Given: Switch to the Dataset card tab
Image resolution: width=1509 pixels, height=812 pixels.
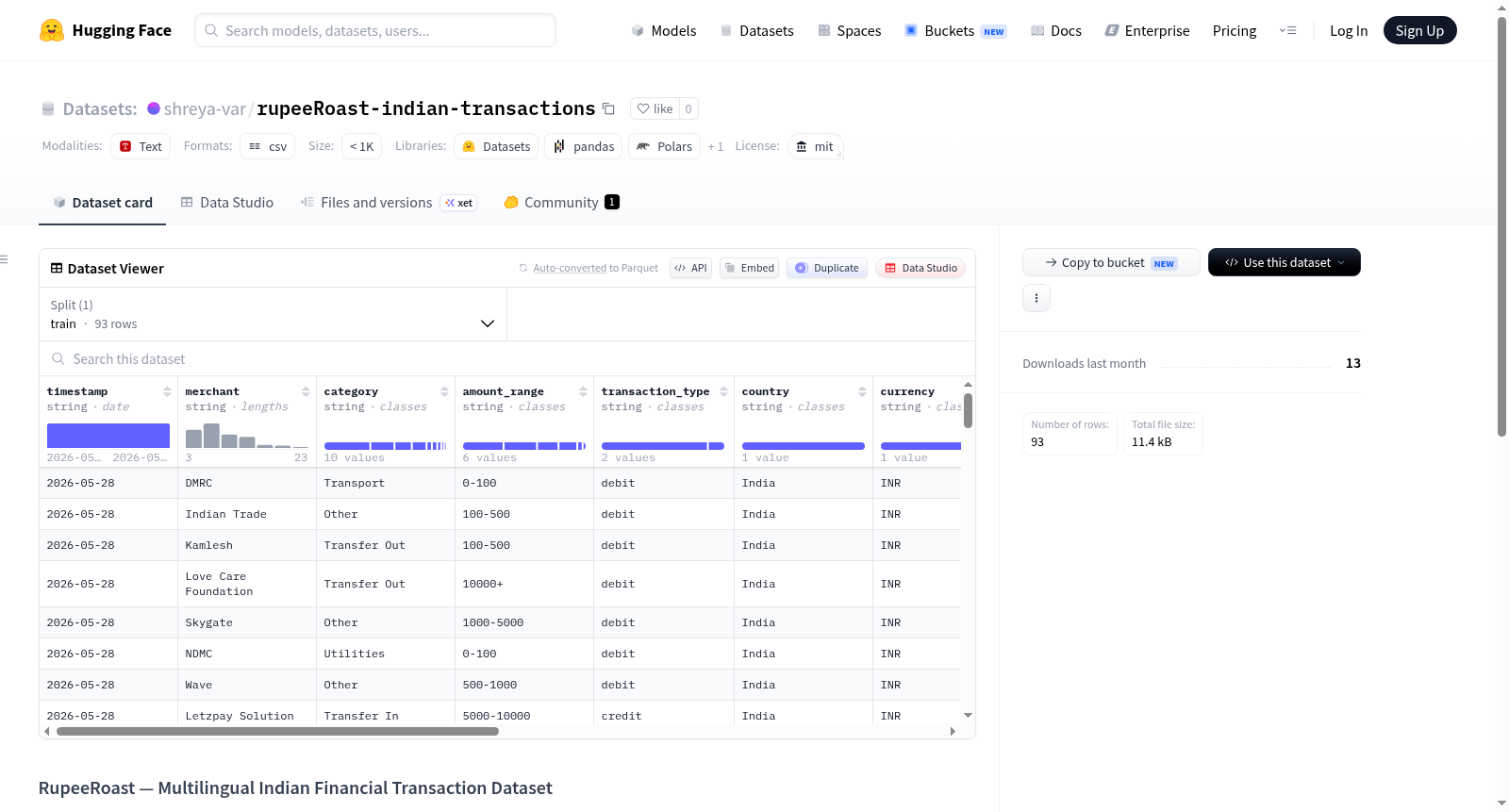Looking at the screenshot, I should click(102, 202).
